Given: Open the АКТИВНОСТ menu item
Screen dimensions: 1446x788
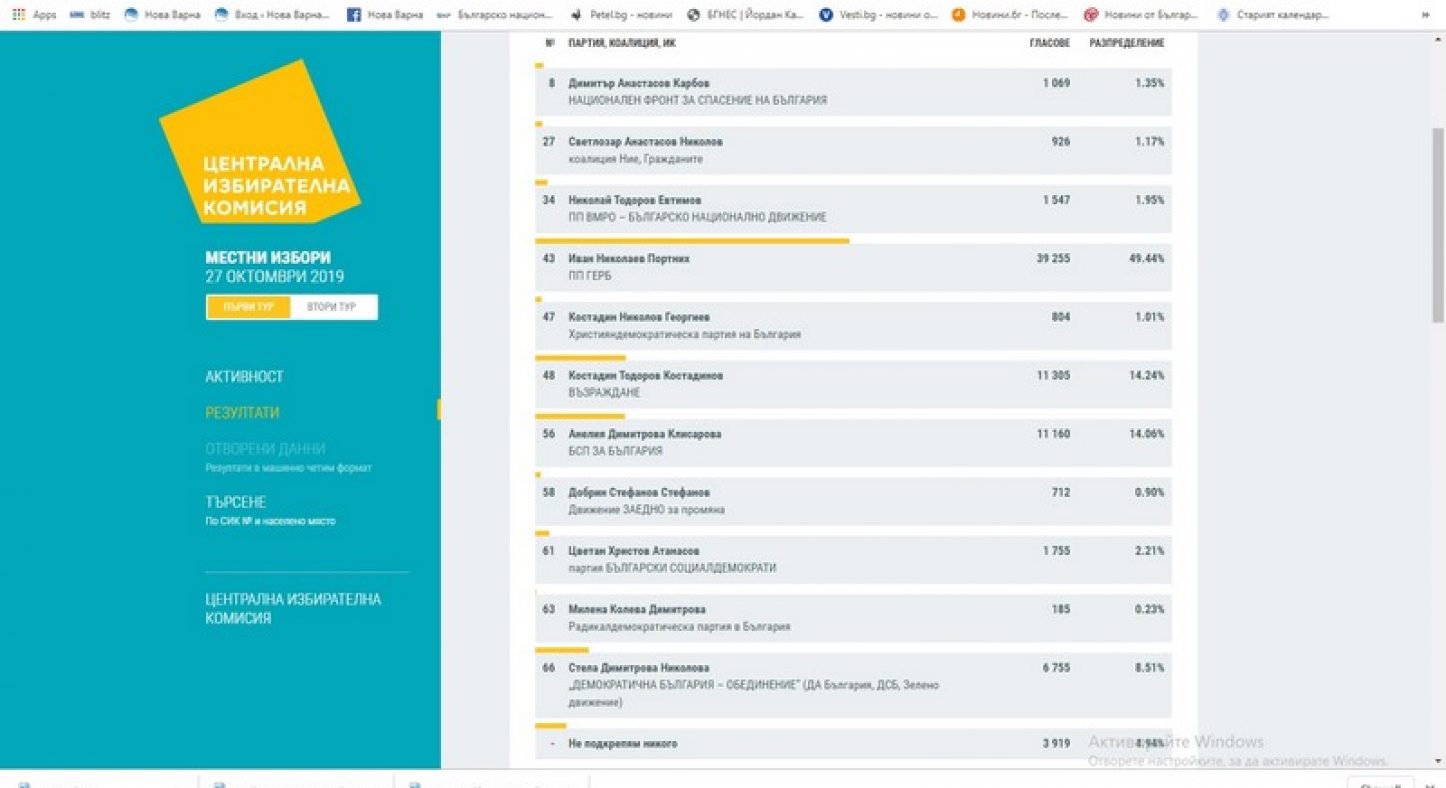Looking at the screenshot, I should pos(244,377).
